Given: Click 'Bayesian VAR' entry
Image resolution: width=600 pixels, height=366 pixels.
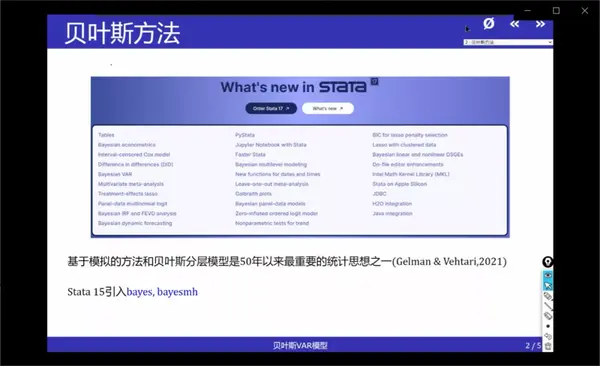Looking at the screenshot, I should (115, 174).
